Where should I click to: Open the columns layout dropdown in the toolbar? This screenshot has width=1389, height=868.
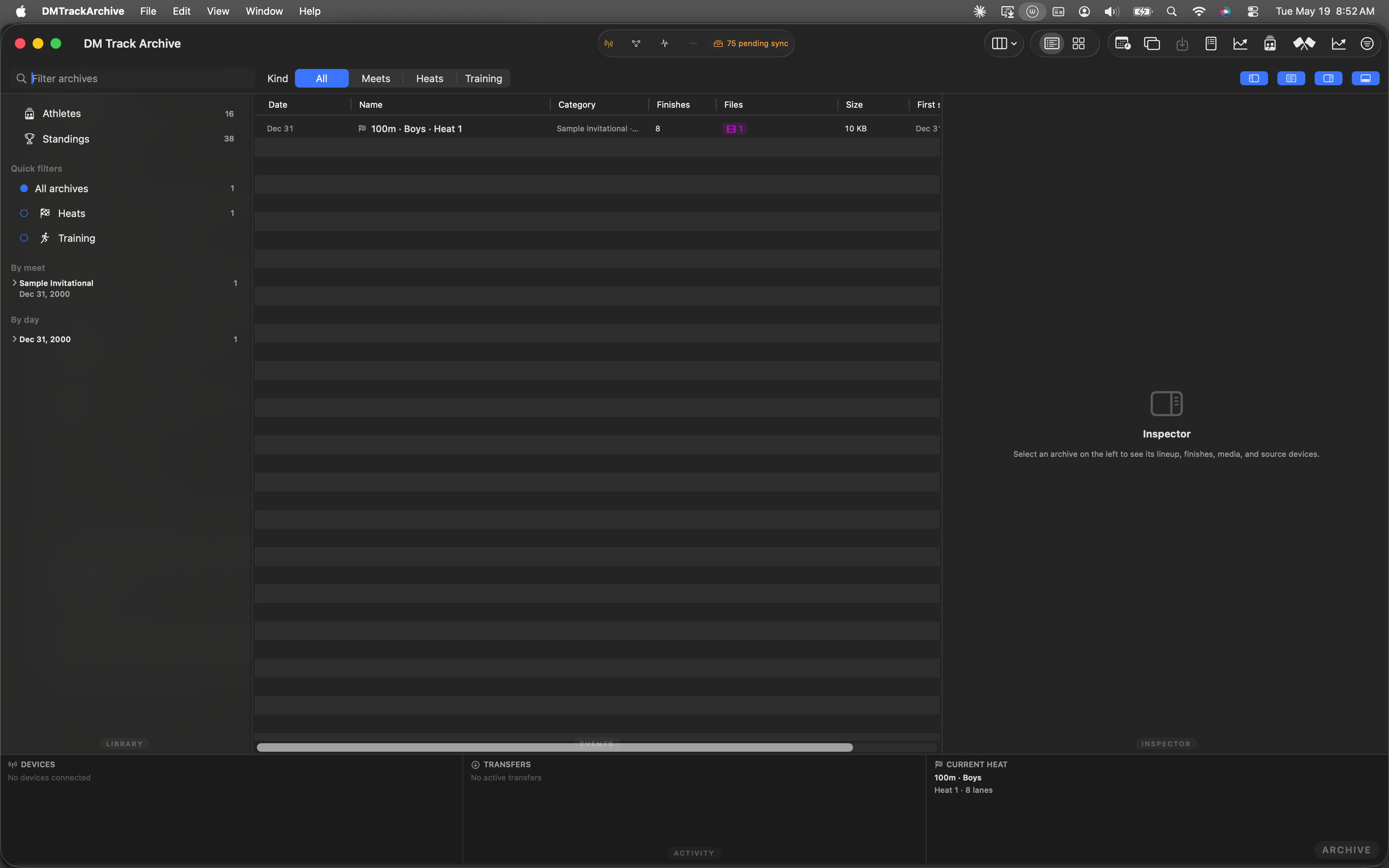pos(1004,44)
